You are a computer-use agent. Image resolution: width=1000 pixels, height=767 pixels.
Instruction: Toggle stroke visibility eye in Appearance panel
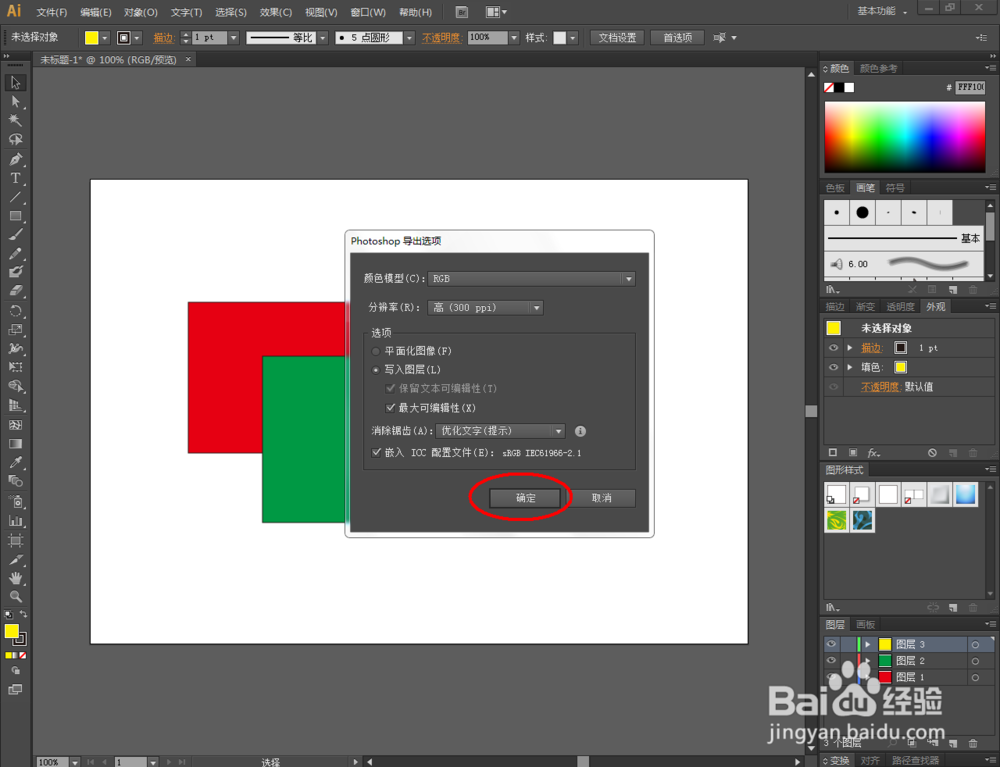point(833,348)
